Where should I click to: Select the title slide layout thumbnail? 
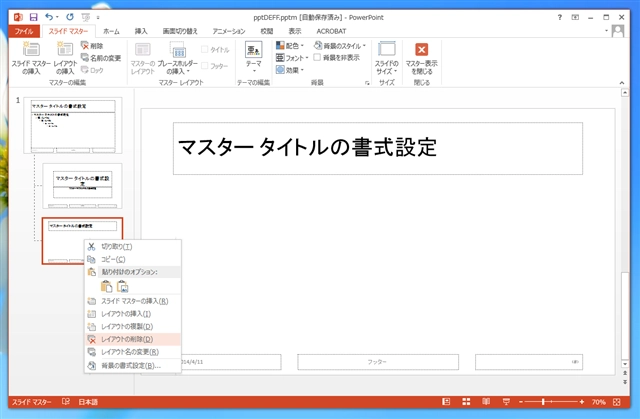tap(82, 186)
